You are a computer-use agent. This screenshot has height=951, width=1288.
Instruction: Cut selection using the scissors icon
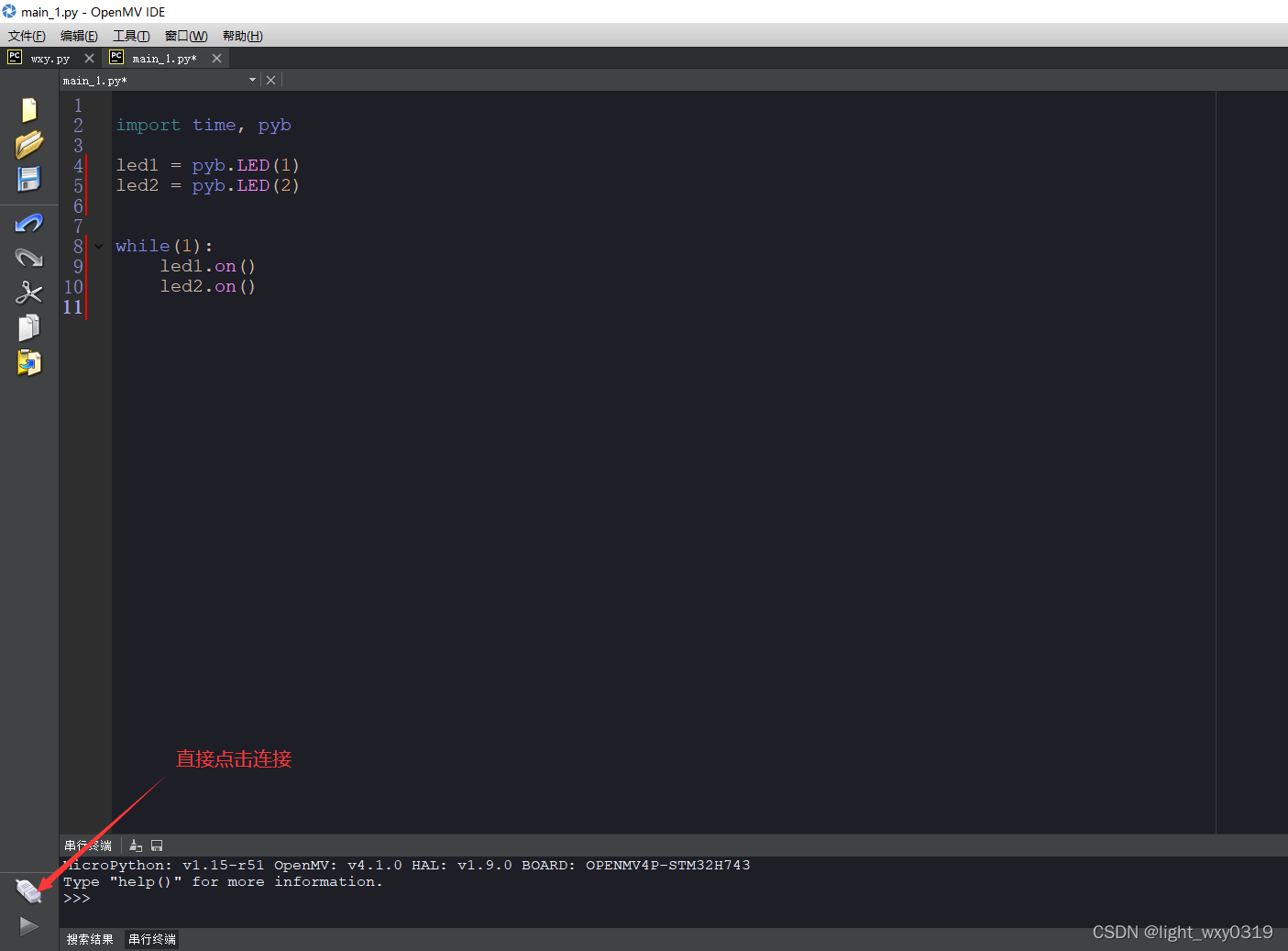(x=29, y=293)
